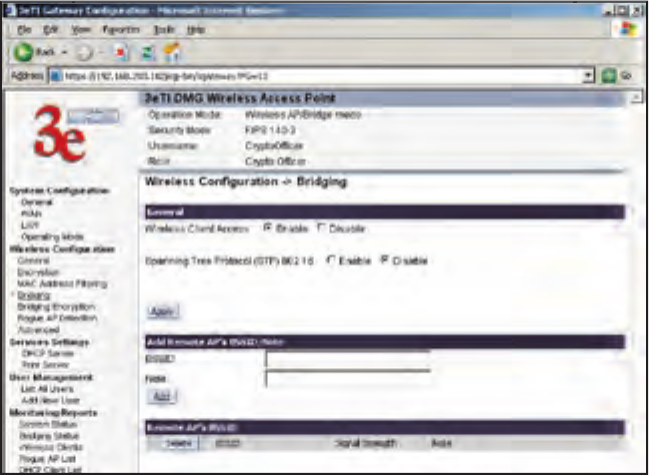Viewport: 649px width, 475px height.
Task: Click the Note input field
Action: (x=348, y=379)
